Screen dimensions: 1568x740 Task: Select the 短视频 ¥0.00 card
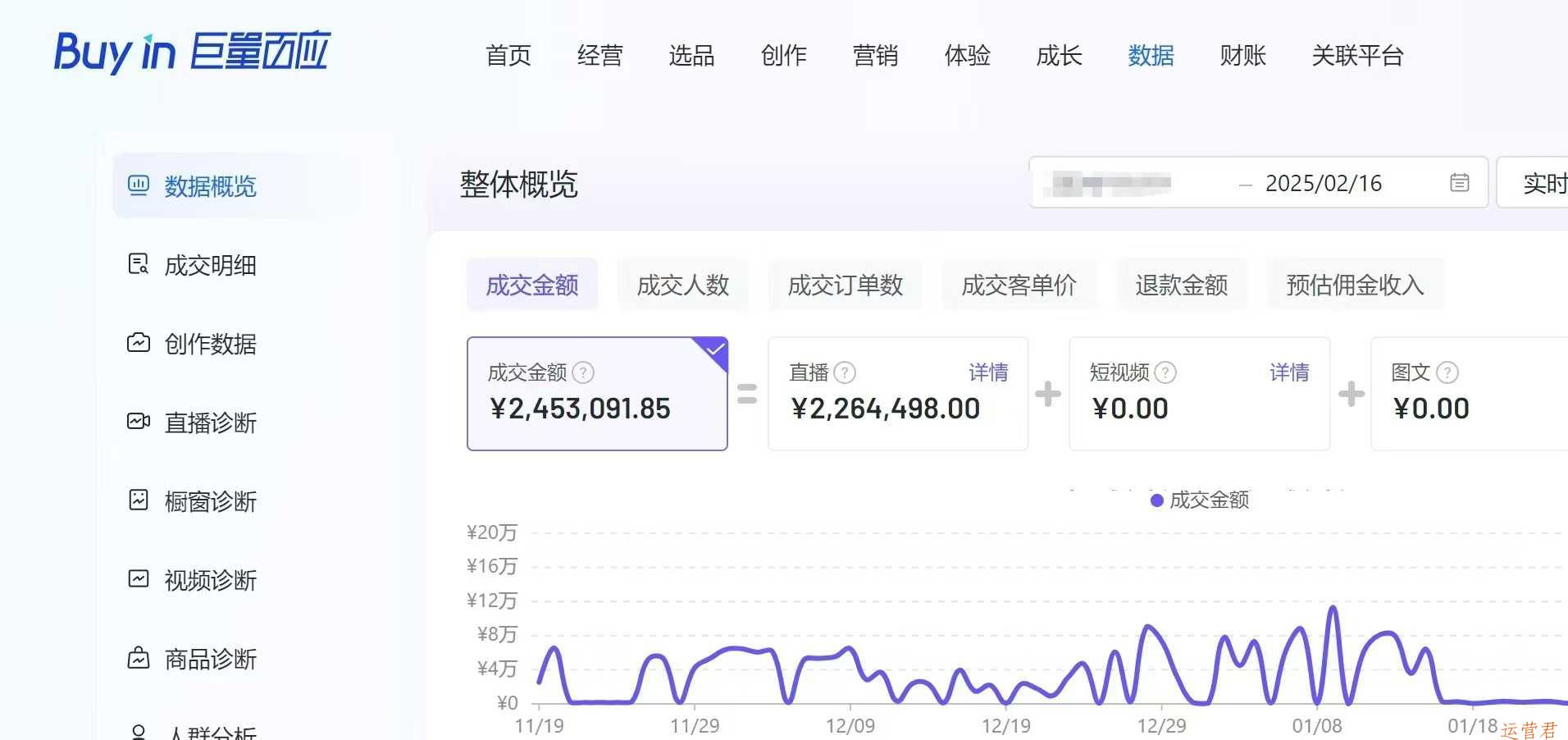tap(1199, 394)
